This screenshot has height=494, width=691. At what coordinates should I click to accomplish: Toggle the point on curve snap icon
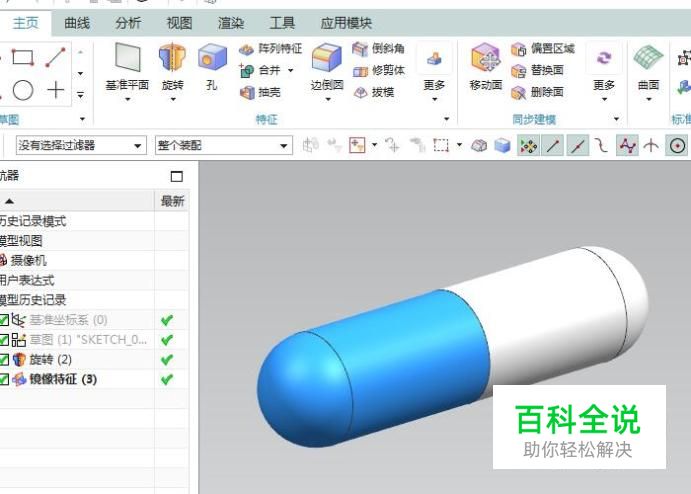[628, 145]
